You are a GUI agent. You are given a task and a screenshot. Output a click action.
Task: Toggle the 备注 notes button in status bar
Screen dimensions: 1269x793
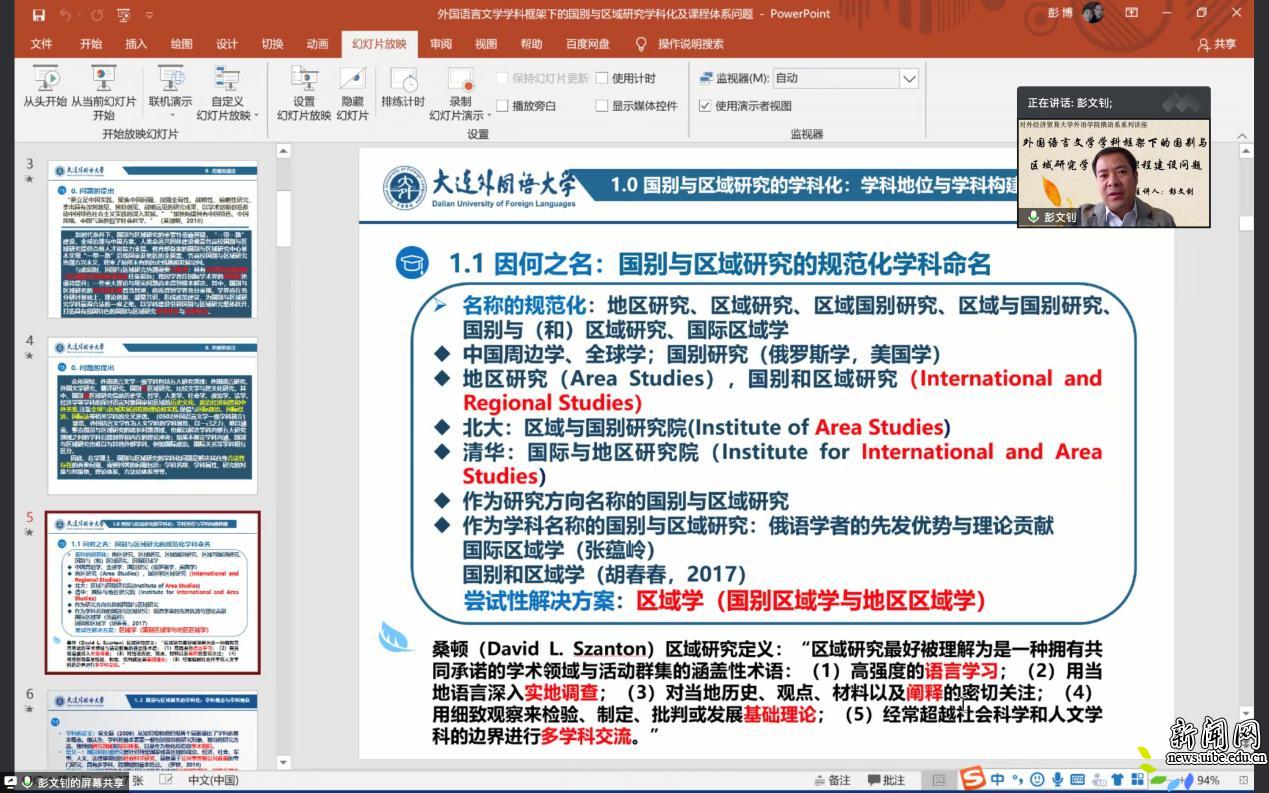click(832, 780)
